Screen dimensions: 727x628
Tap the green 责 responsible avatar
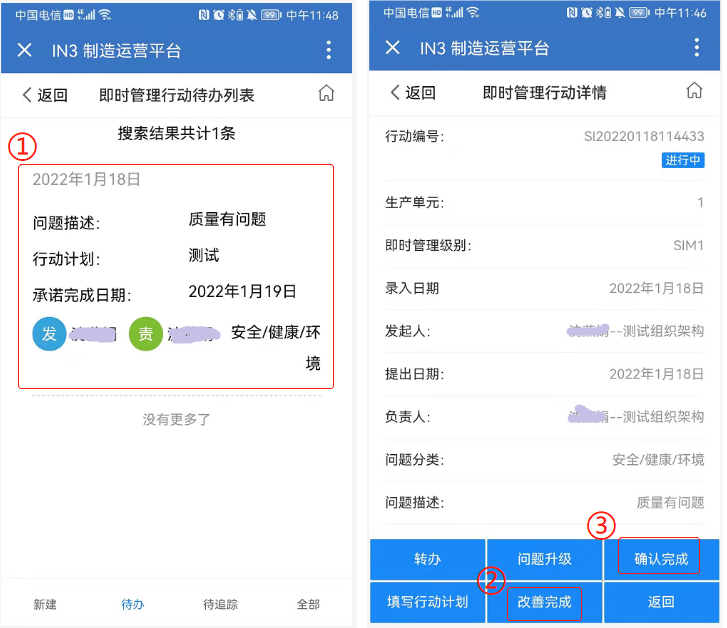click(x=146, y=334)
